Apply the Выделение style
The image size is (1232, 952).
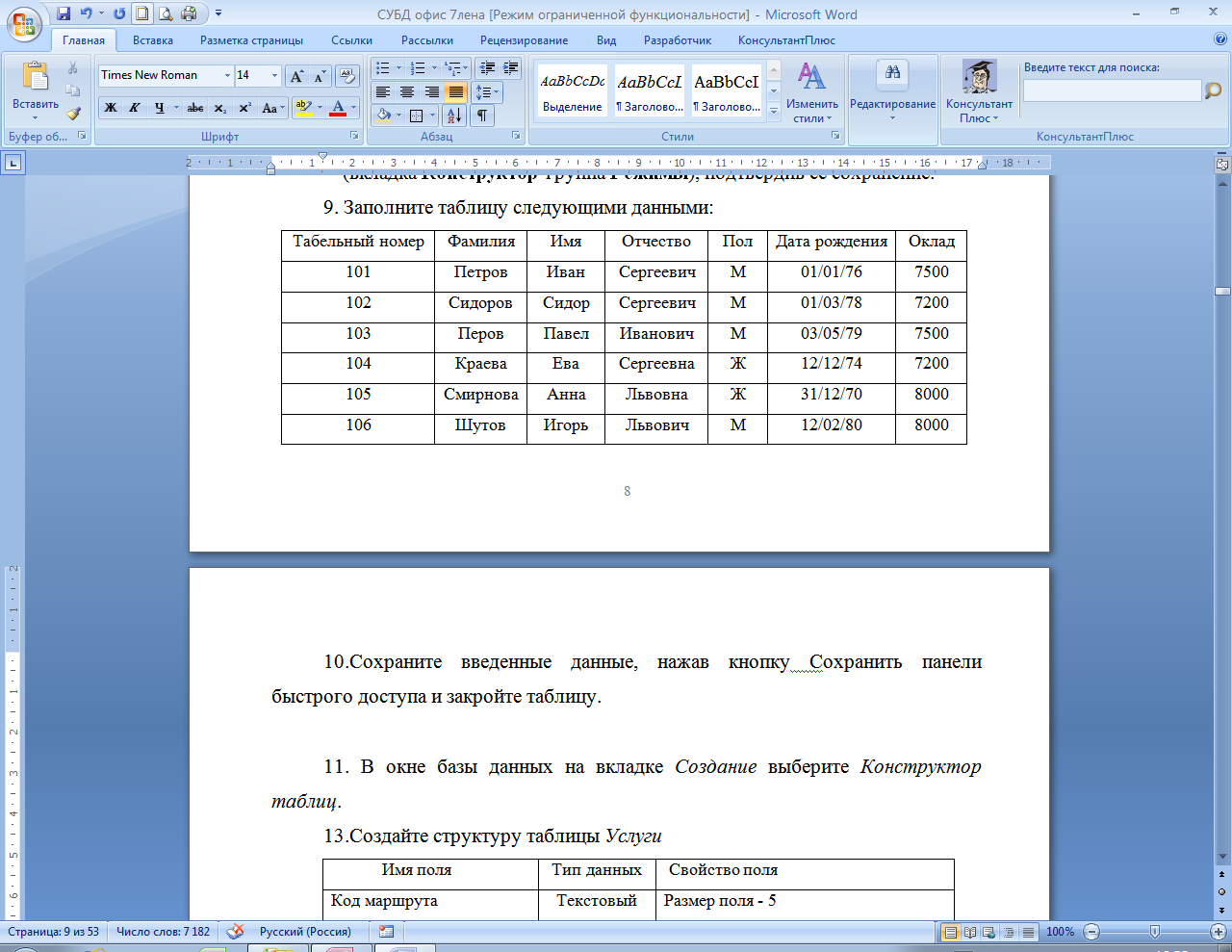572,92
